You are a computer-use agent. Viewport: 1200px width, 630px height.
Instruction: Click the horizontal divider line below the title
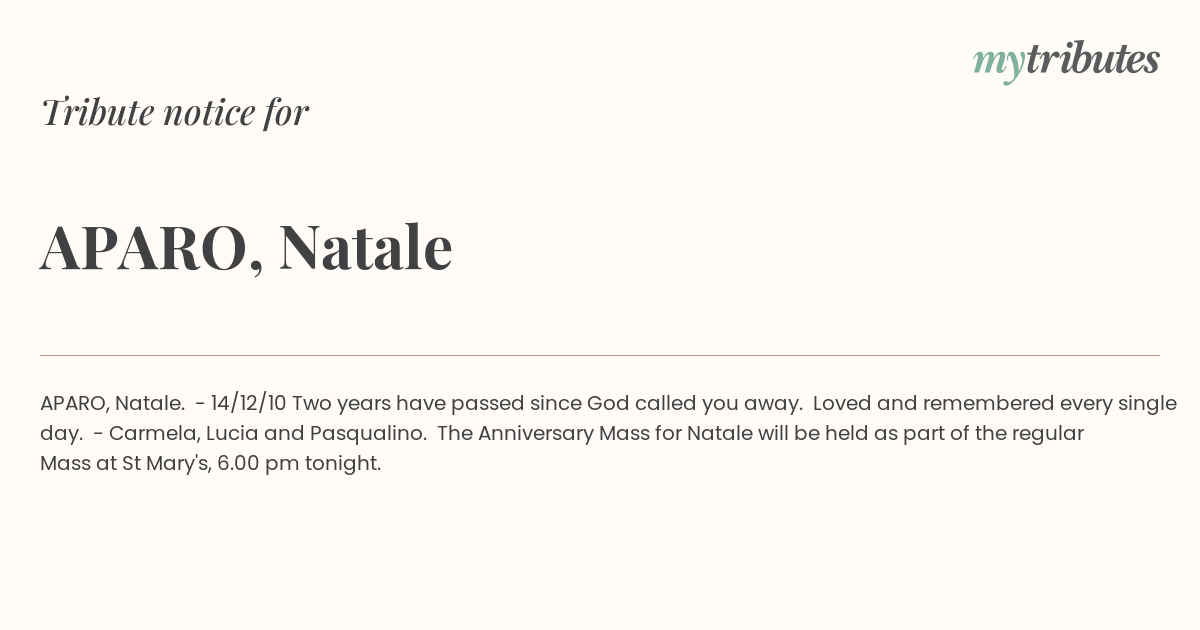coord(600,355)
